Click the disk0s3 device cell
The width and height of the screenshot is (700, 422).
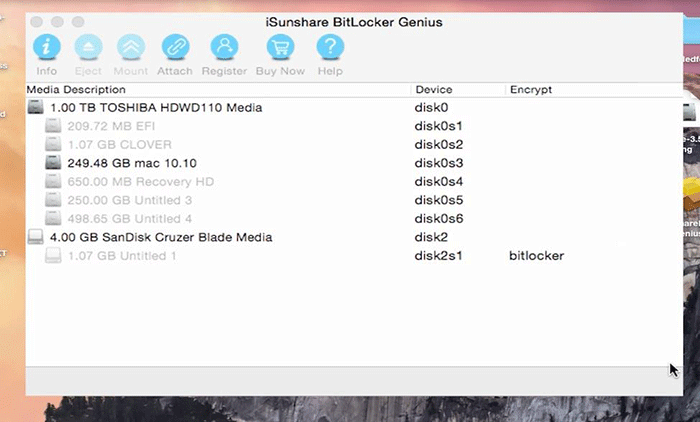439,163
